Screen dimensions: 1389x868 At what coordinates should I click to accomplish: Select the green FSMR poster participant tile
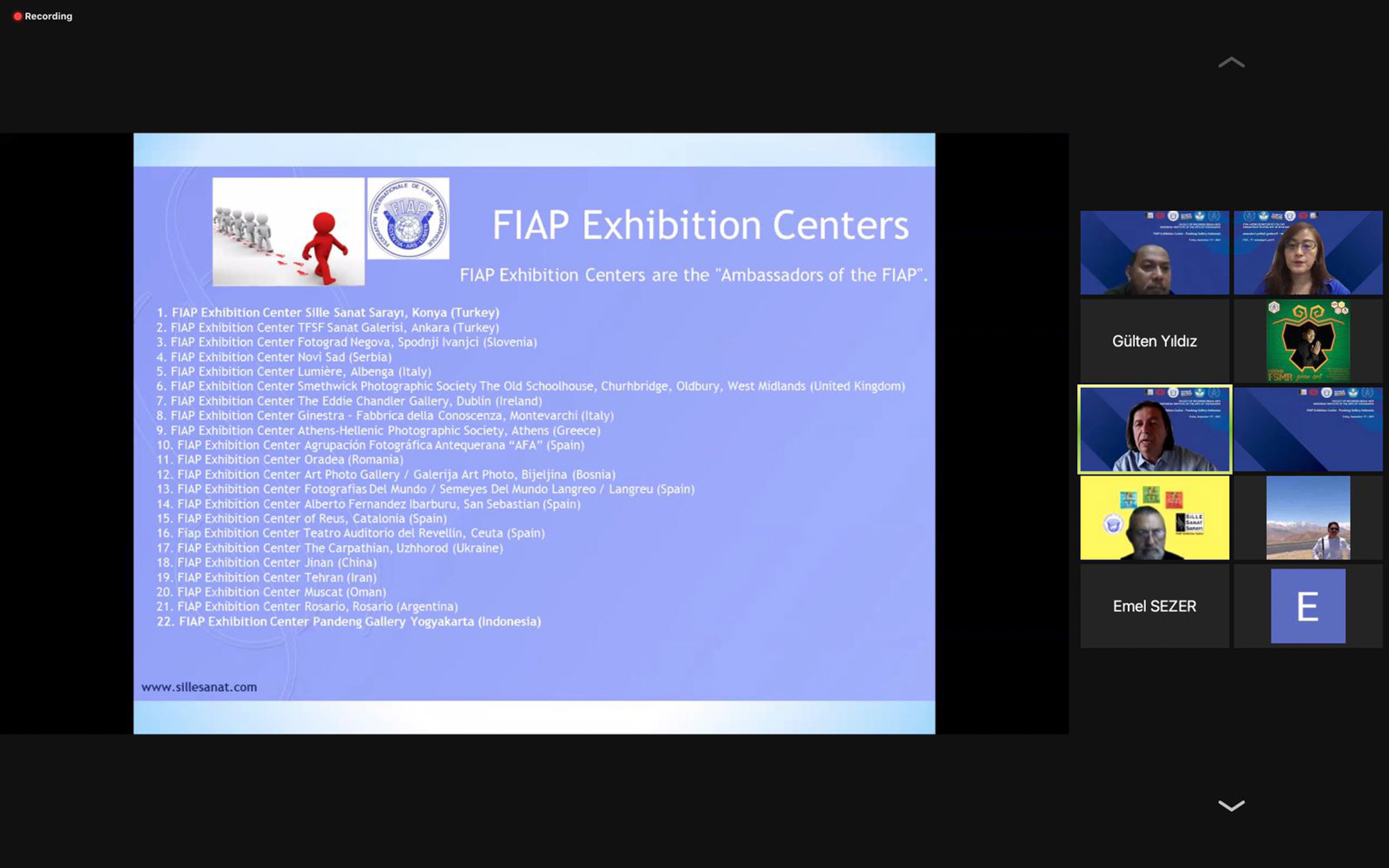[1308, 341]
